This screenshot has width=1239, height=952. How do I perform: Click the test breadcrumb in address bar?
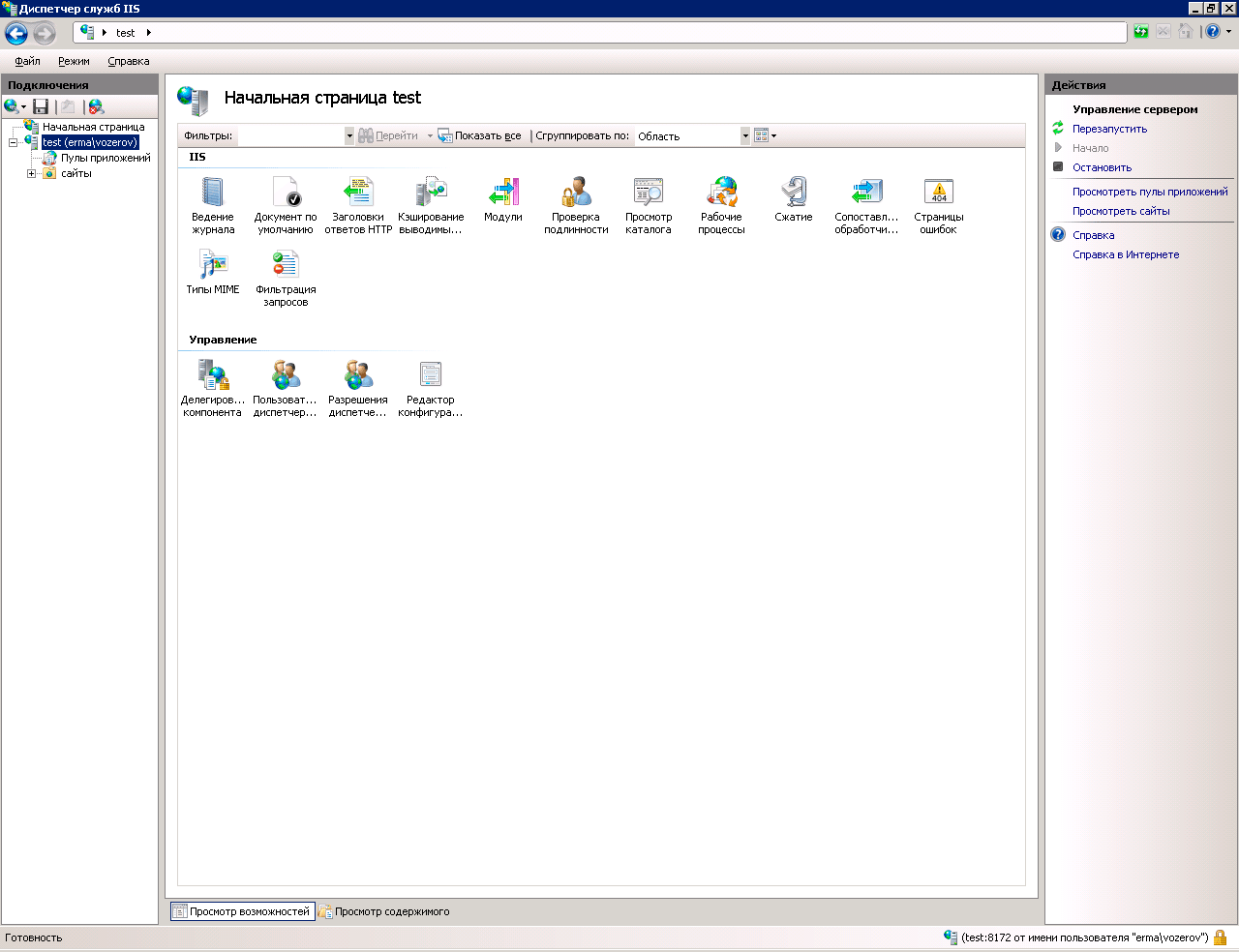click(x=126, y=33)
